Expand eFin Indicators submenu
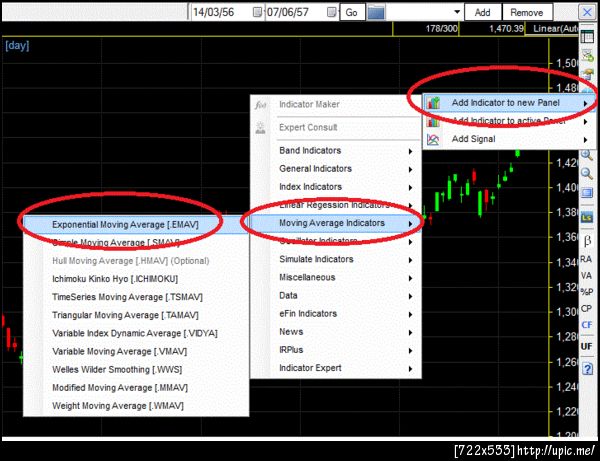Screen dimensions: 600x461 tap(337, 314)
